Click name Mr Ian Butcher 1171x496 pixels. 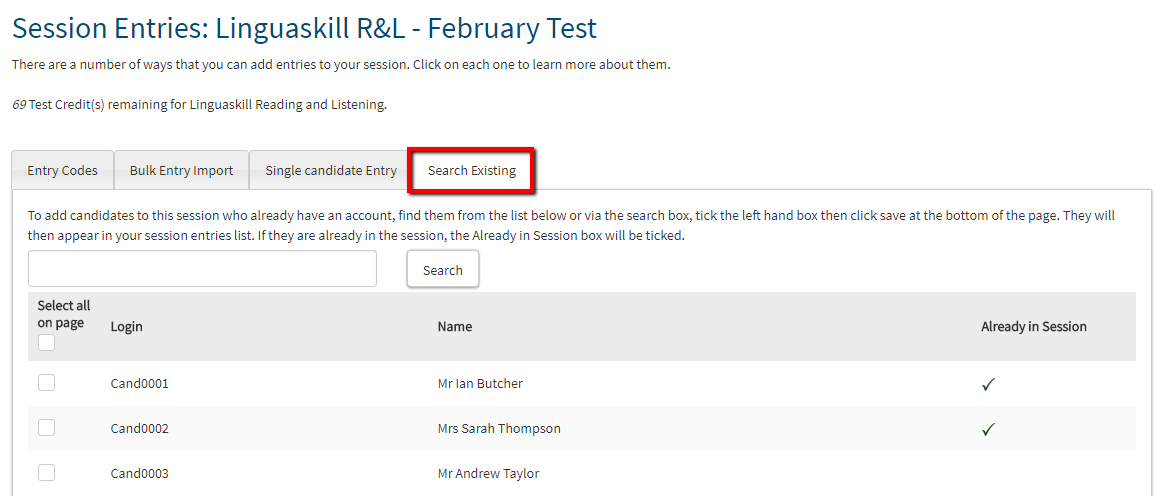coord(480,384)
